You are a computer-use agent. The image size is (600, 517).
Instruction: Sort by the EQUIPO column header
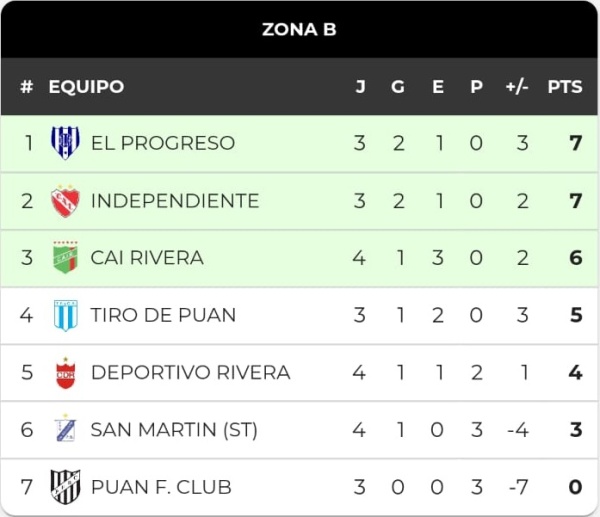pos(86,87)
